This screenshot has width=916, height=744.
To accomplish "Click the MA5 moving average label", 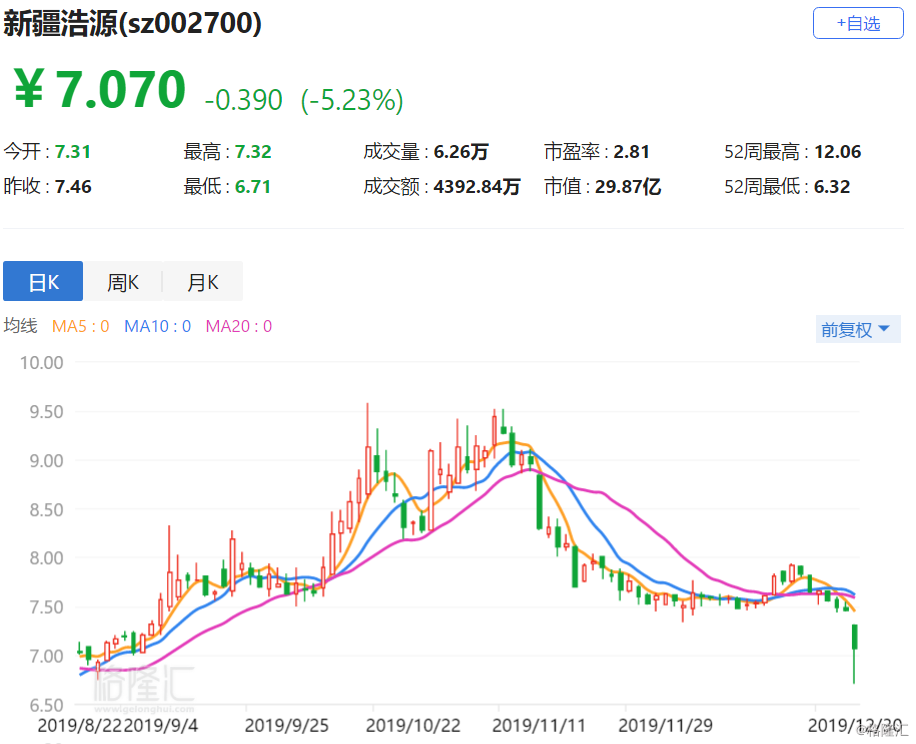I will (81, 326).
